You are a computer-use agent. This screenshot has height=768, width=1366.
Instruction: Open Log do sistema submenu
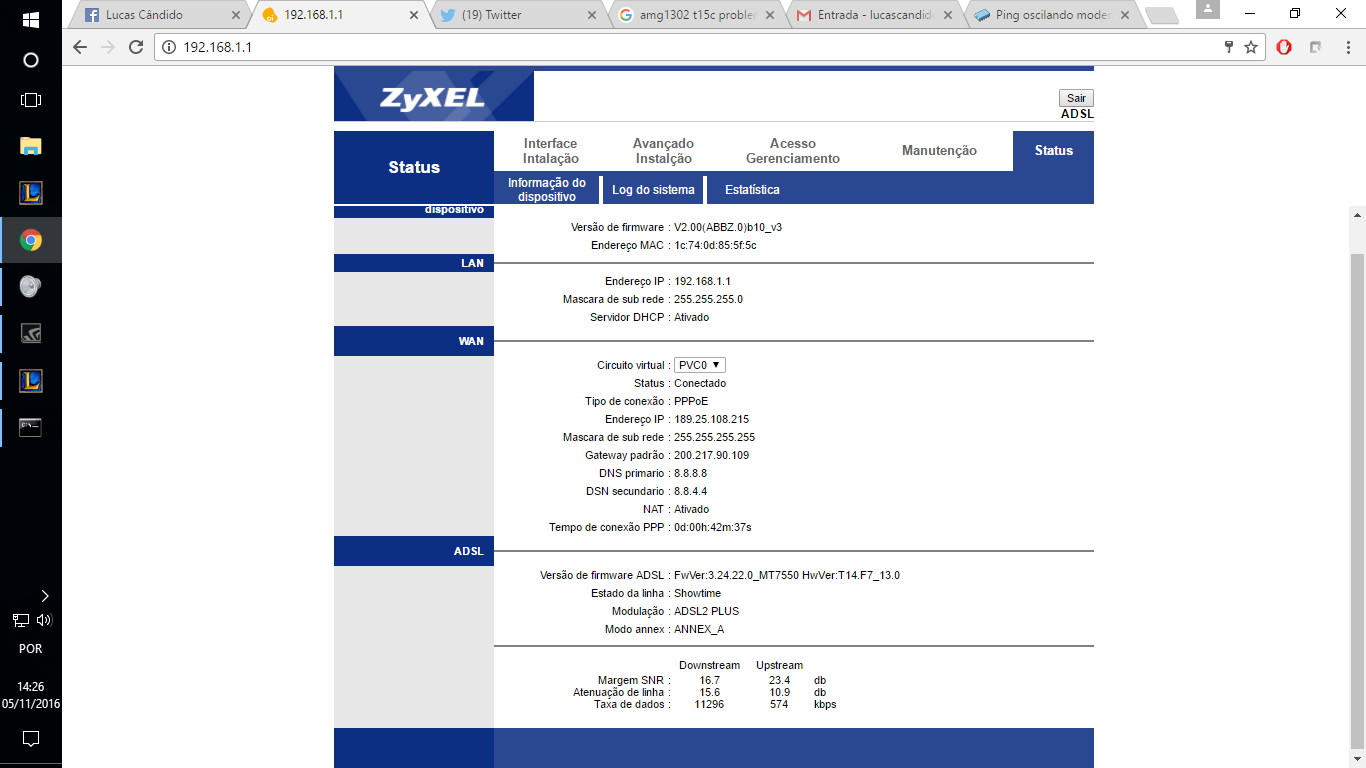653,189
